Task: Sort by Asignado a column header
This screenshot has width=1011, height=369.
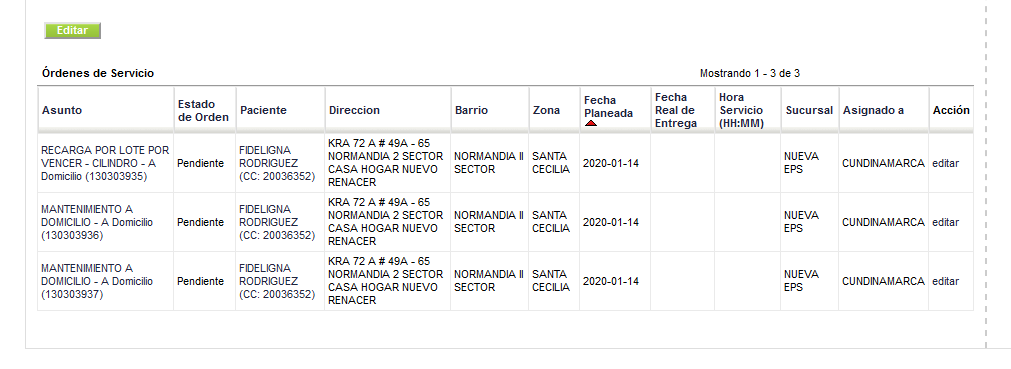Action: 873,110
